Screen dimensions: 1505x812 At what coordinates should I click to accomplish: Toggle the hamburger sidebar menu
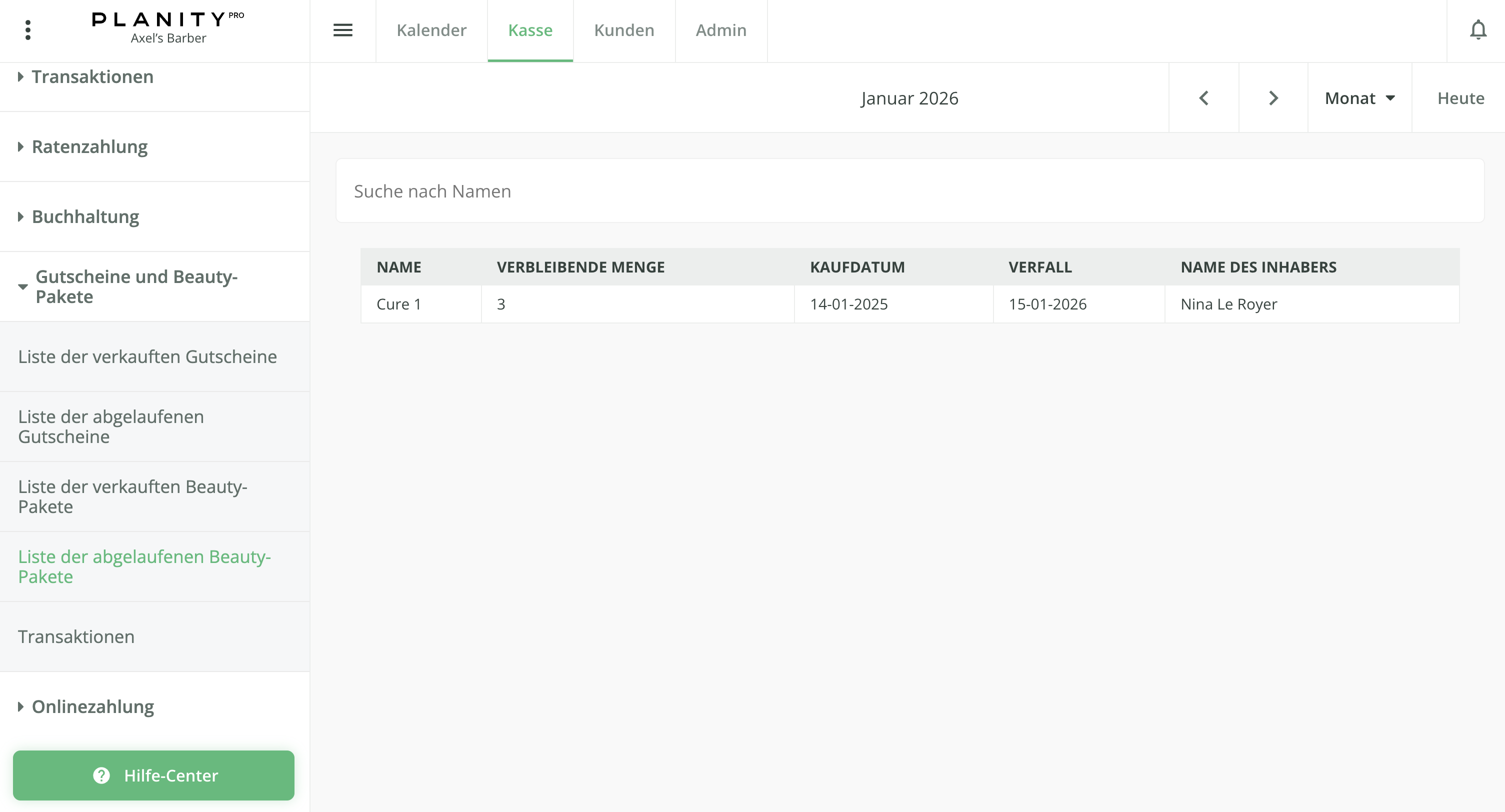point(342,30)
